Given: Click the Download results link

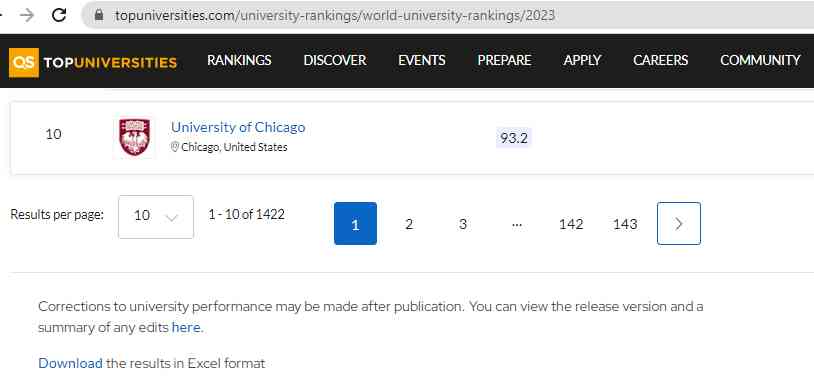Looking at the screenshot, I should pyautogui.click(x=70, y=363).
